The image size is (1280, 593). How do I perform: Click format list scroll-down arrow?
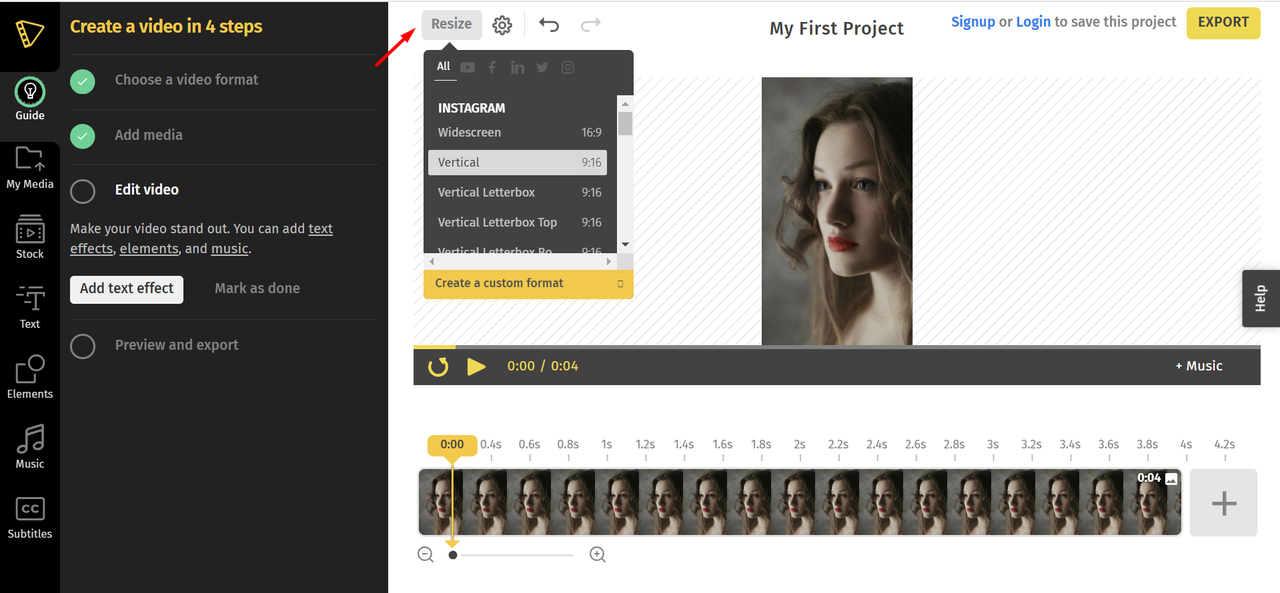pos(625,244)
